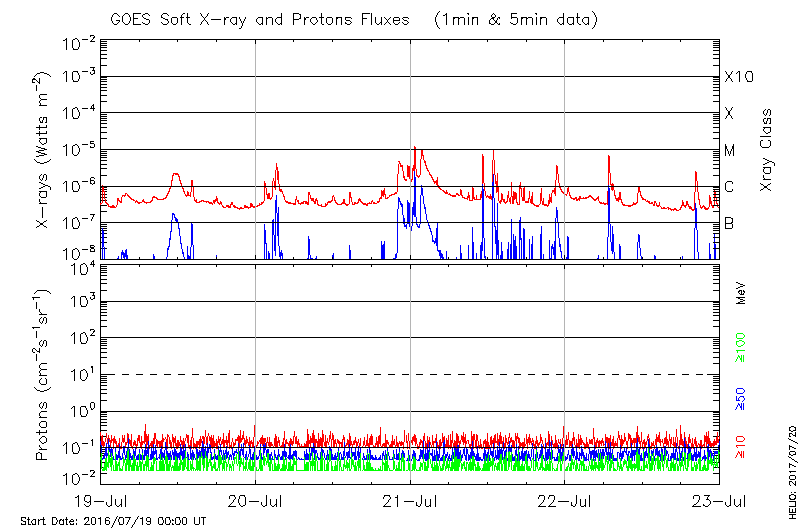The image size is (800, 530).
Task: Select the M class label on the right axis
Action: click(x=730, y=151)
